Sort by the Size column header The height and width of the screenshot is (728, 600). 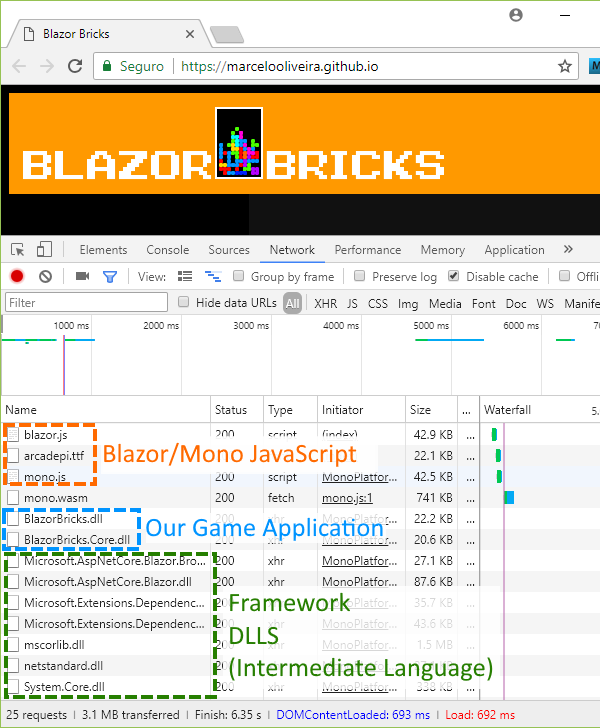coord(431,410)
